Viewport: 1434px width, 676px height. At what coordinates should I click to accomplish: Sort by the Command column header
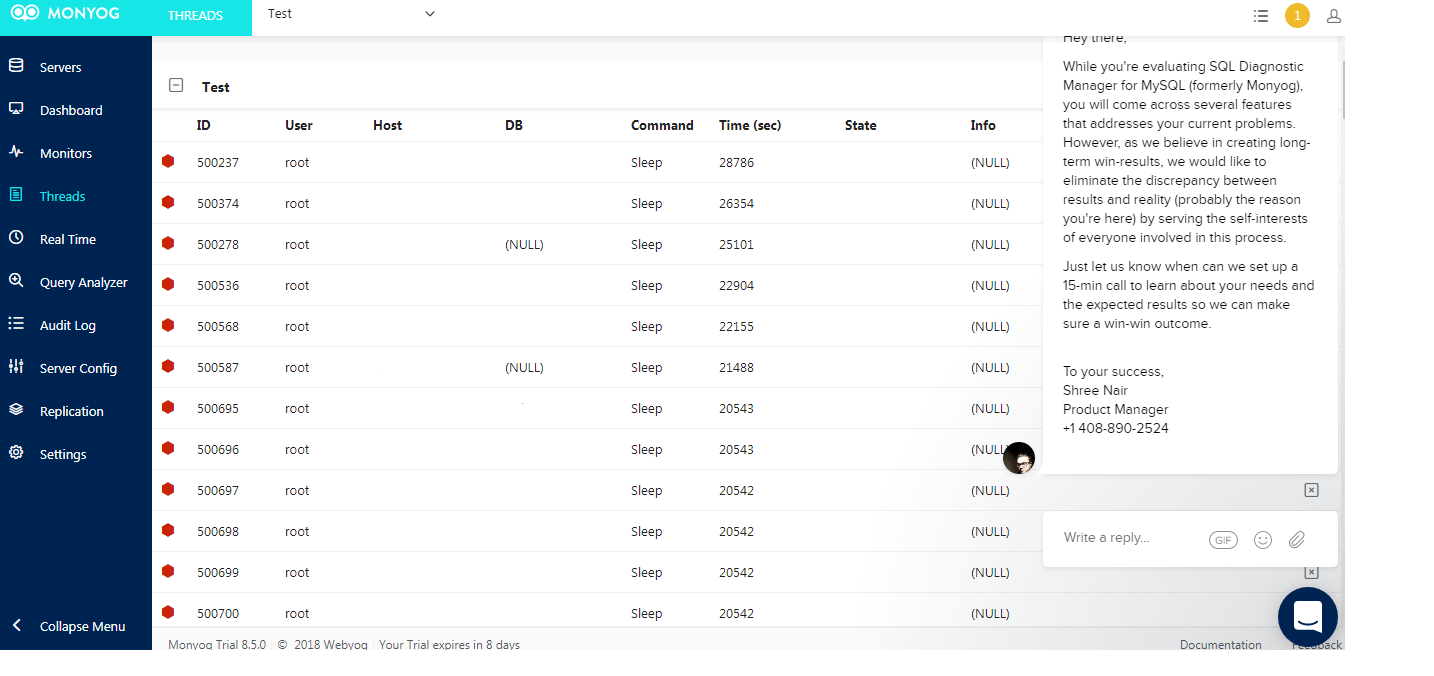pyautogui.click(x=662, y=125)
